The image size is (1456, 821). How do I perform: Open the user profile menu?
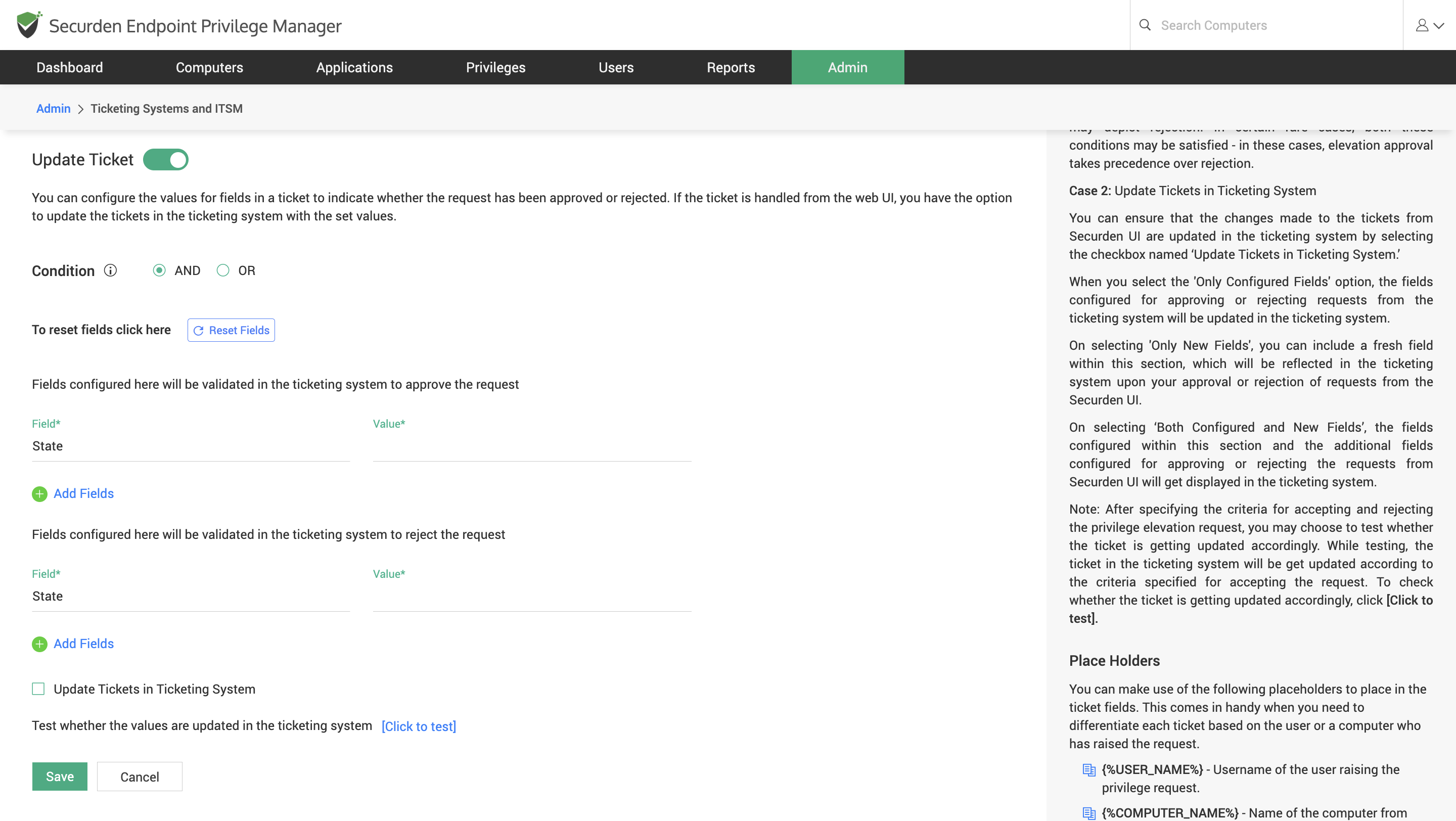pos(1429,25)
